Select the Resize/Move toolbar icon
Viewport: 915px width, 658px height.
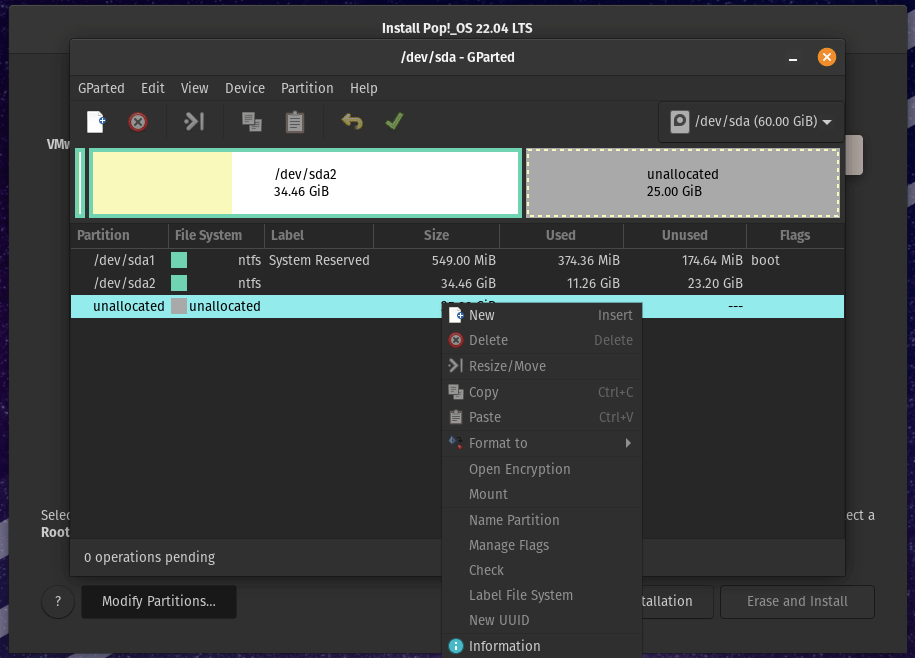pos(191,121)
